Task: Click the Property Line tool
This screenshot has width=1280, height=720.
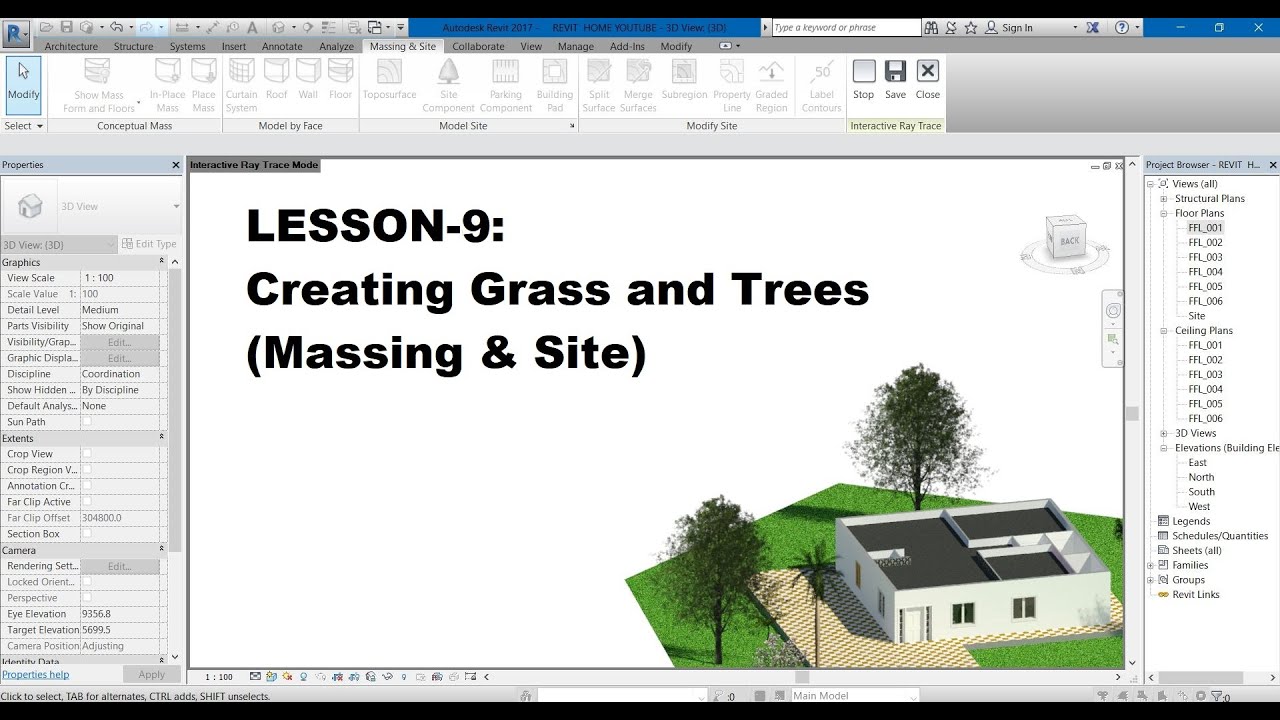Action: (x=732, y=86)
